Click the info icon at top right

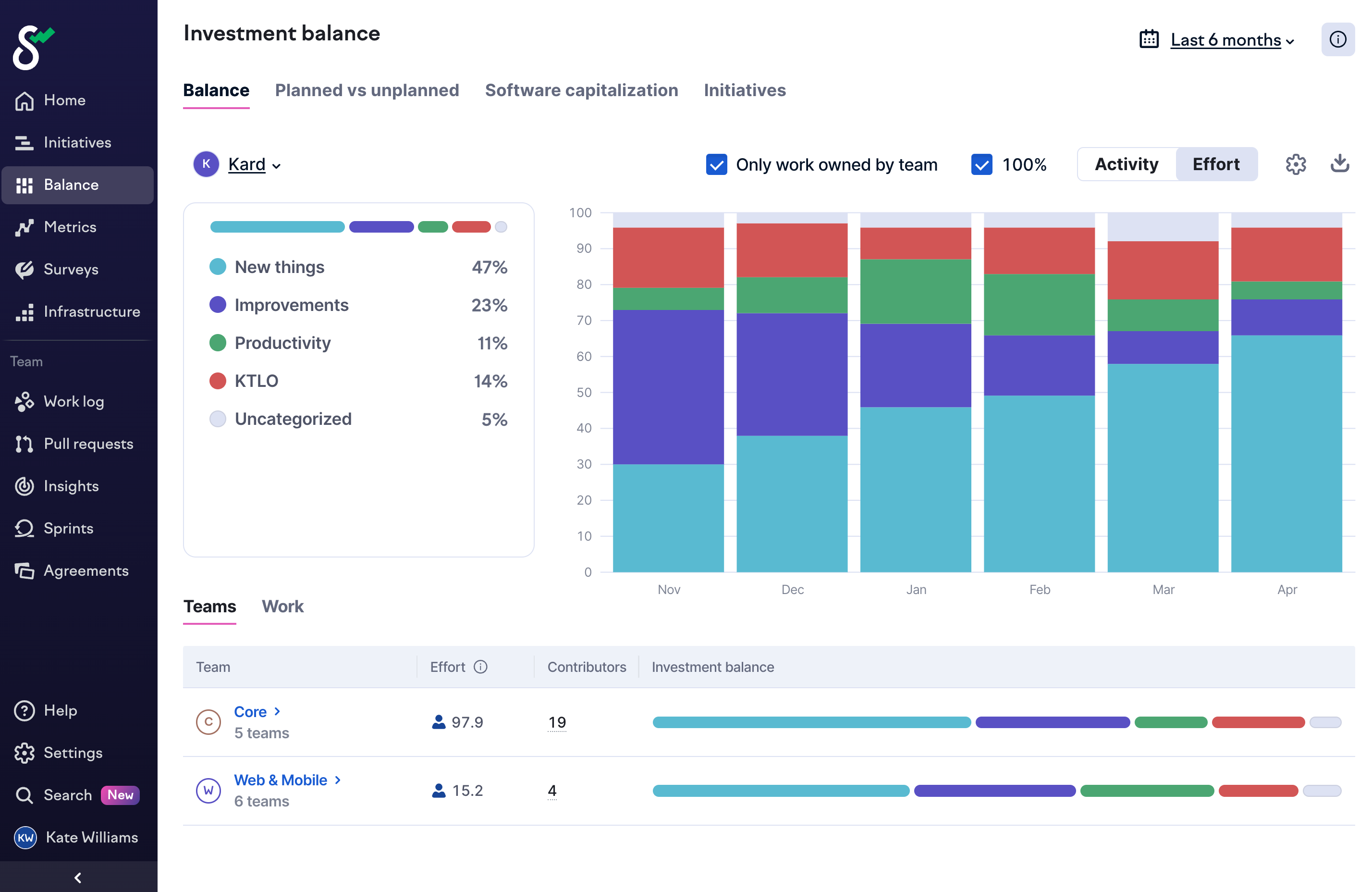click(1337, 39)
